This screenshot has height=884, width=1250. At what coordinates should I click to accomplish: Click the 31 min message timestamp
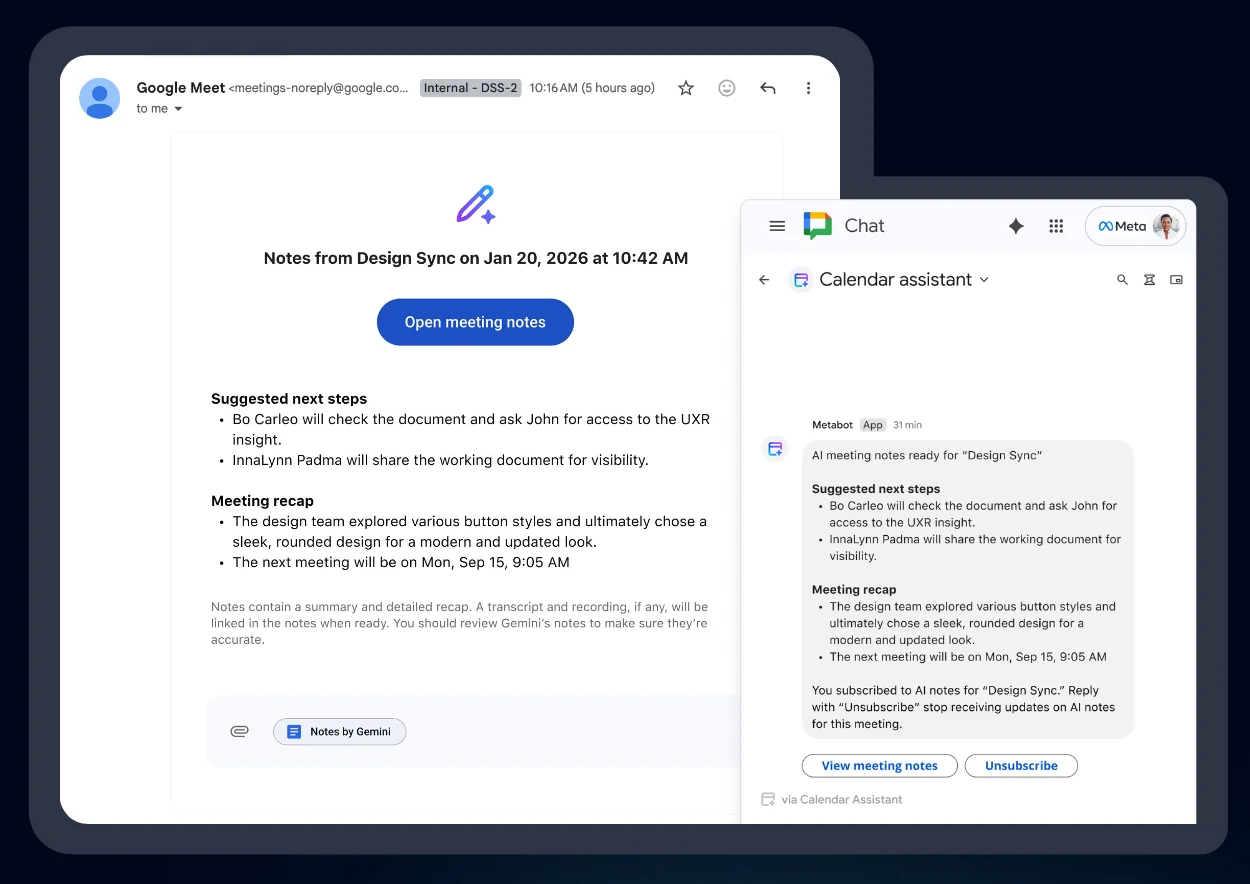coord(907,425)
